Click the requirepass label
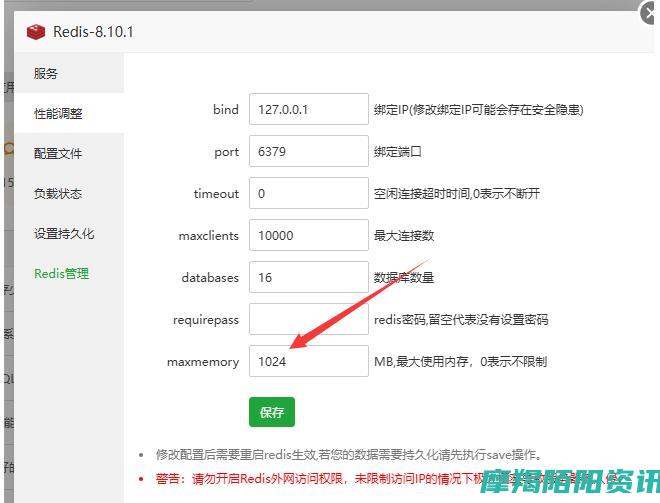 (206, 320)
